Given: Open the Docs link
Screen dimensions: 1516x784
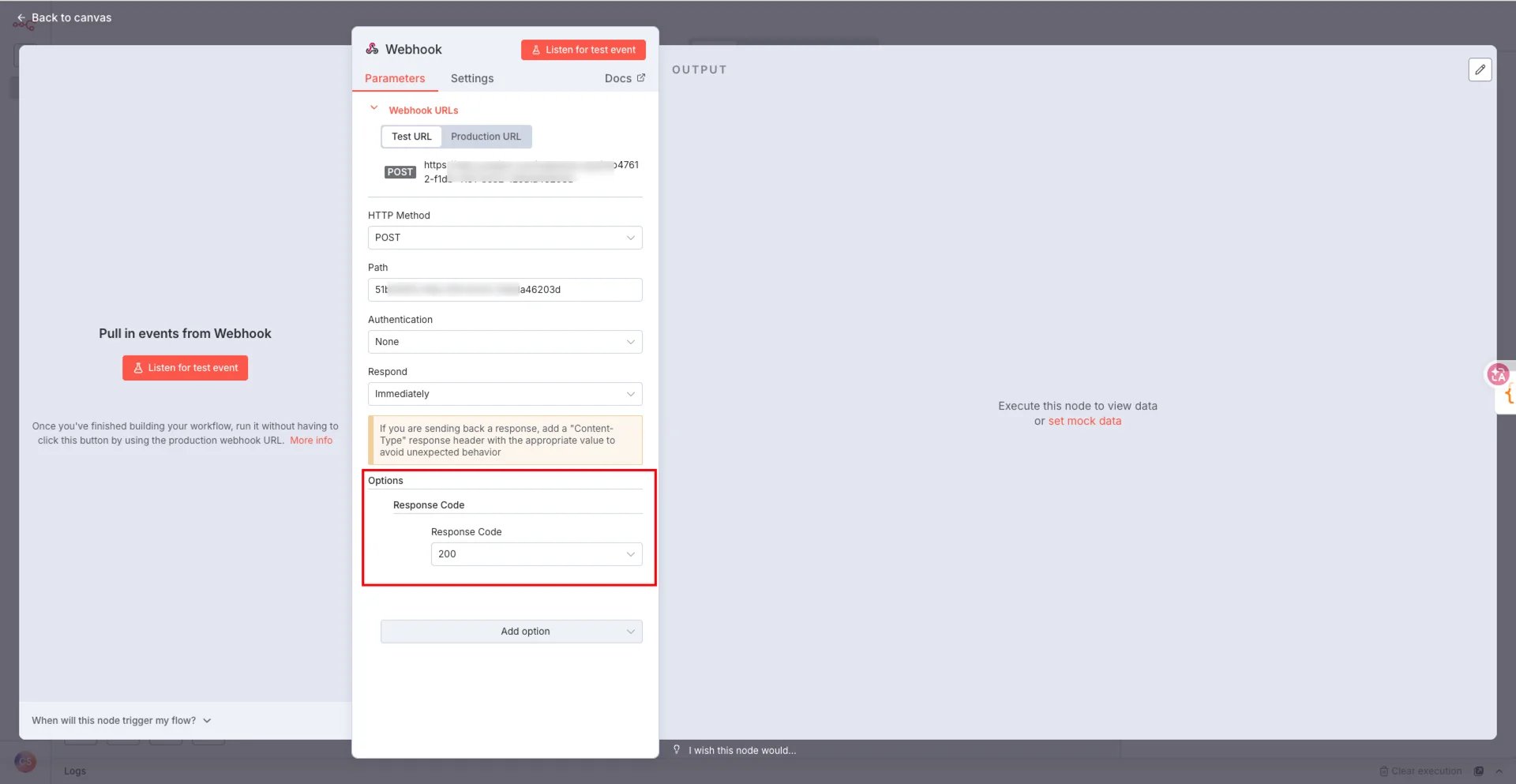Looking at the screenshot, I should [625, 78].
